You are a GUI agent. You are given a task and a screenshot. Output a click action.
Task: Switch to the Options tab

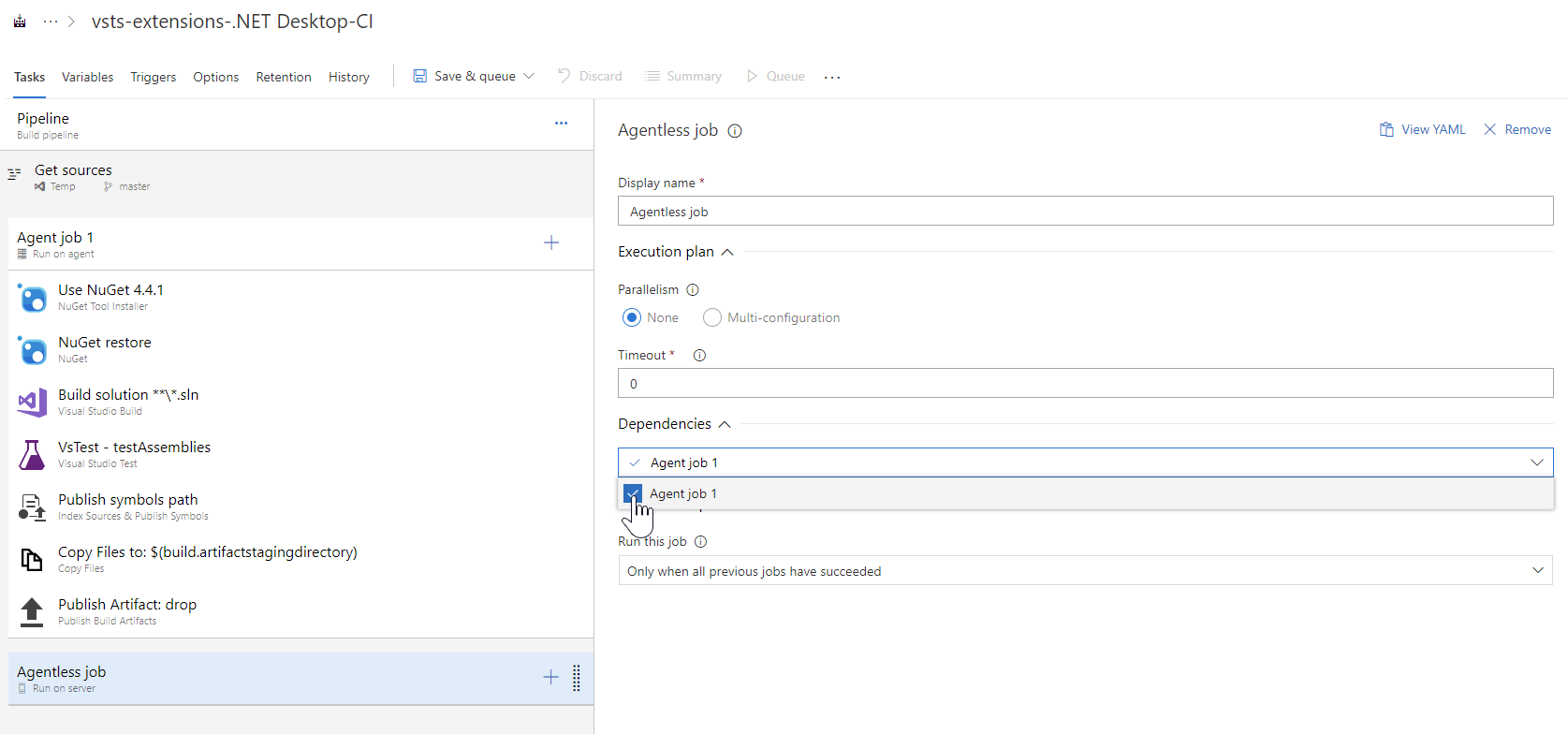pos(215,77)
